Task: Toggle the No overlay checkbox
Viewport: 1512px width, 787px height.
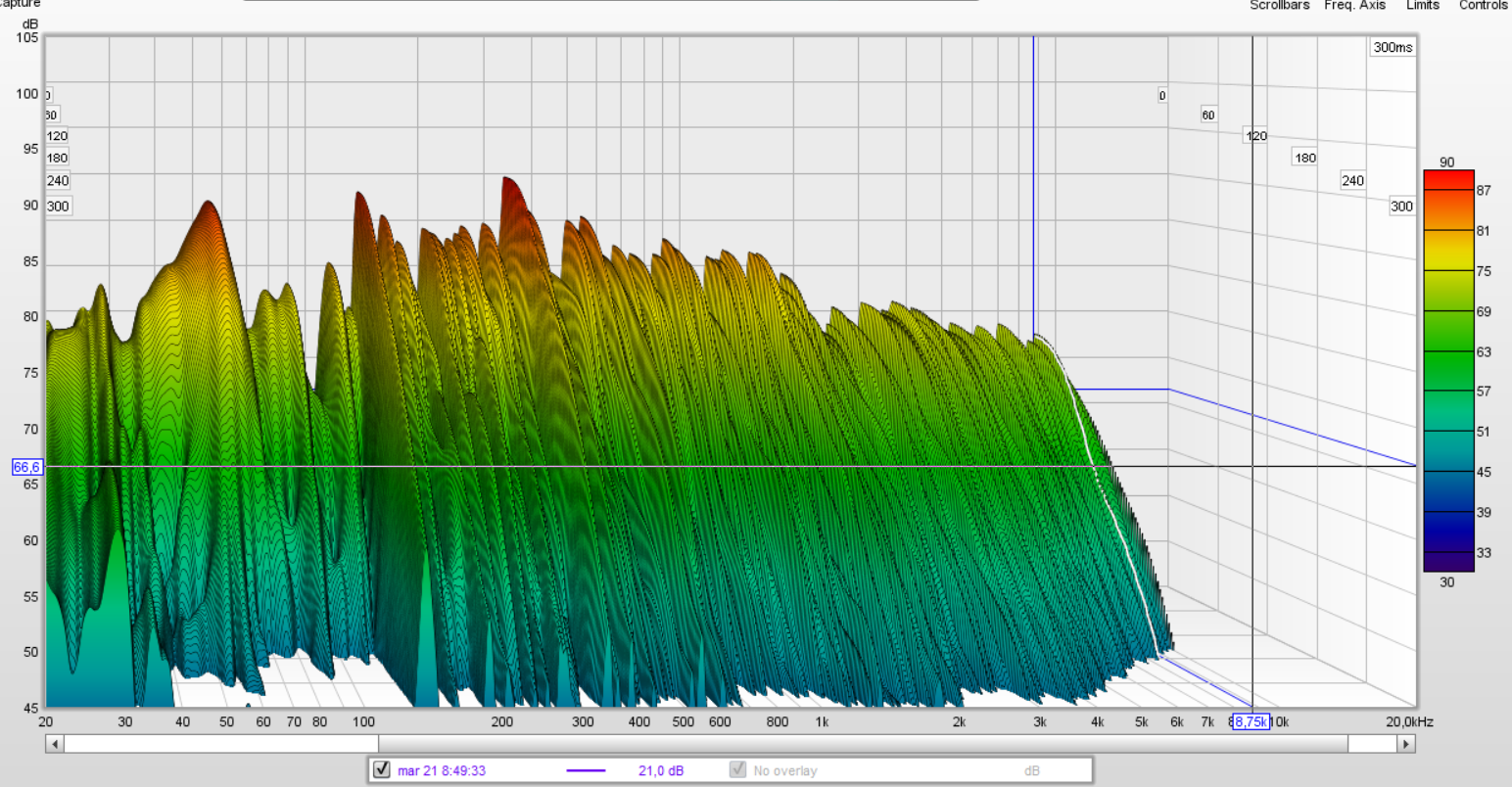Action: click(x=738, y=769)
